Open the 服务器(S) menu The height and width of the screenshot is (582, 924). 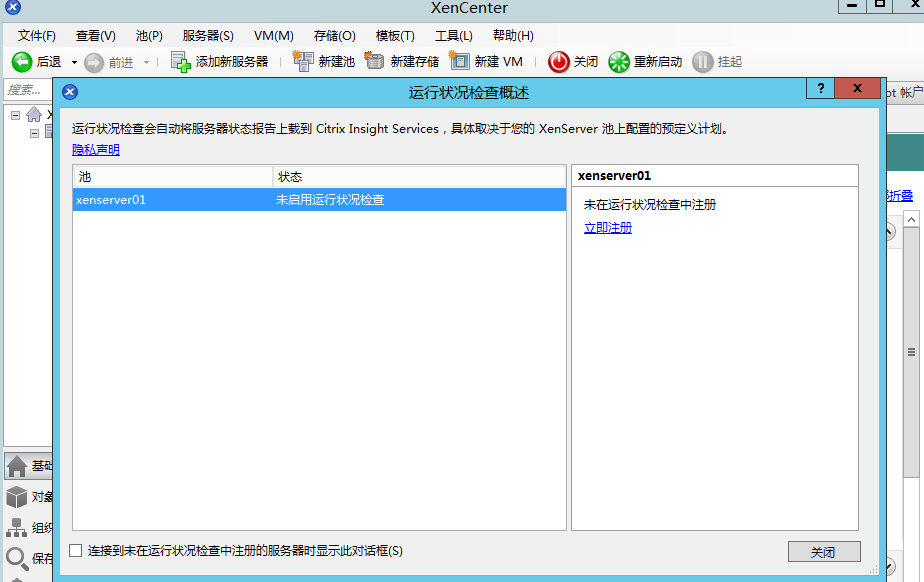[x=208, y=36]
